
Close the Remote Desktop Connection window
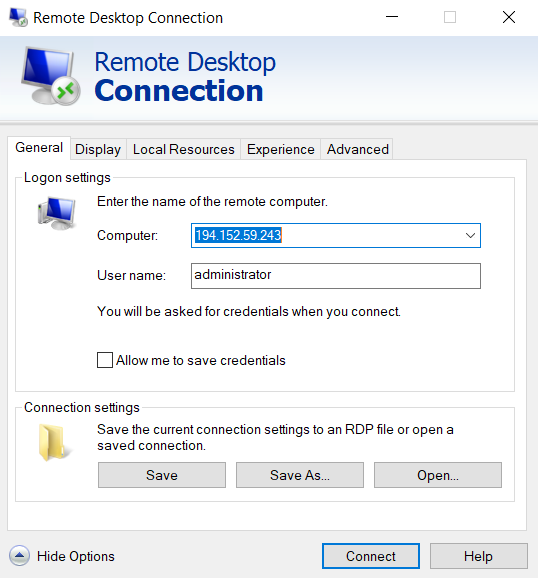click(509, 17)
